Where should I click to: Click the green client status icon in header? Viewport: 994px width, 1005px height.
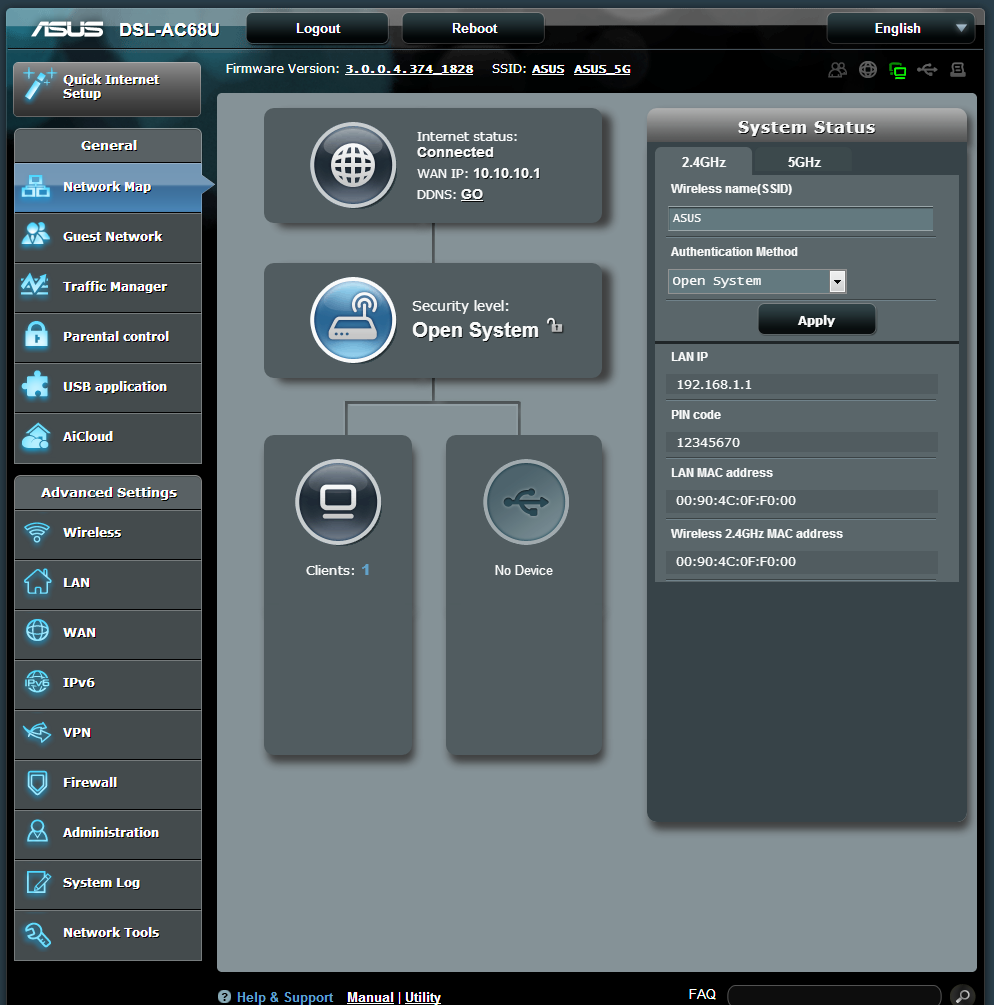click(898, 71)
